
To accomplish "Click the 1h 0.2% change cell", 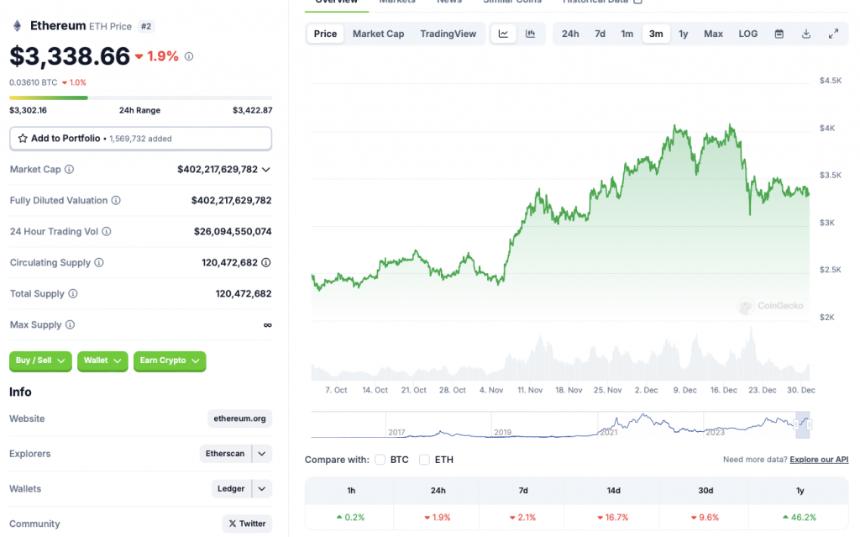I will 350,517.
